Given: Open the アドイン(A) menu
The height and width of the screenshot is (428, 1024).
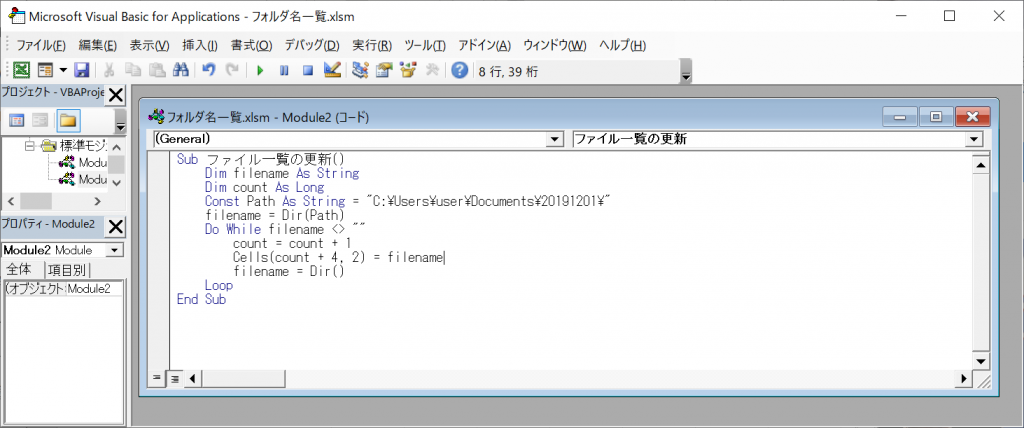Looking at the screenshot, I should (484, 46).
